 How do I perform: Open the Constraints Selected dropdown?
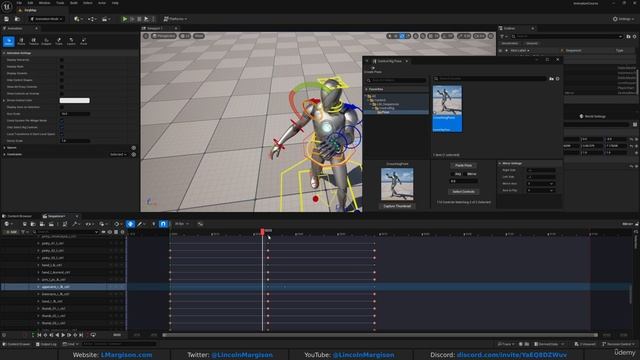118,154
